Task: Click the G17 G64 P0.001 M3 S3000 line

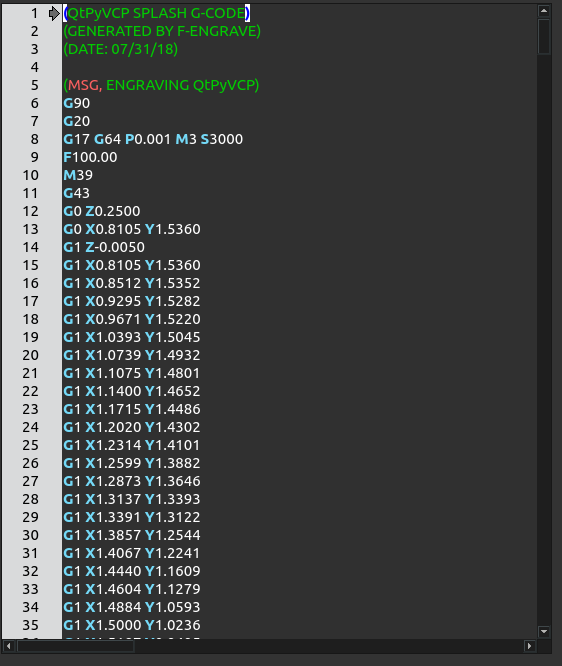Action: tap(153, 139)
